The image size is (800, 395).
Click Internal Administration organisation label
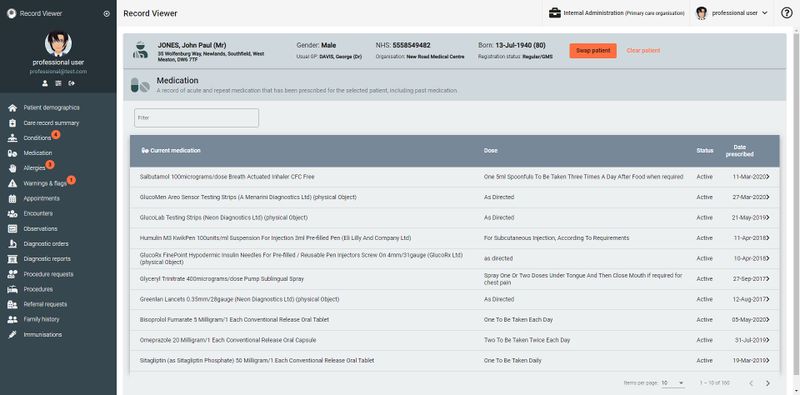(624, 13)
